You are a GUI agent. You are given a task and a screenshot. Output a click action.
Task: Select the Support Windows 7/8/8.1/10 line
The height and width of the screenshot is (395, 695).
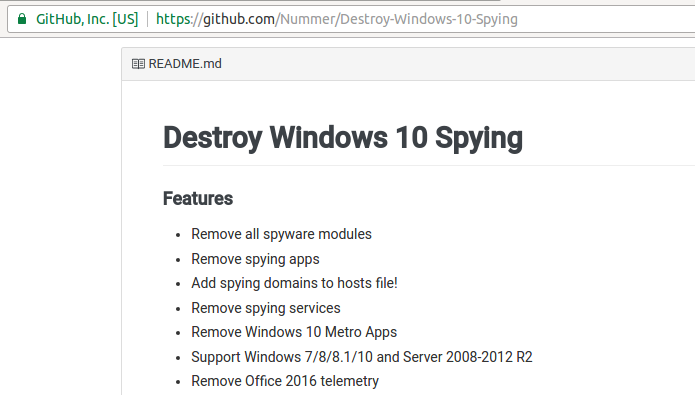362,357
